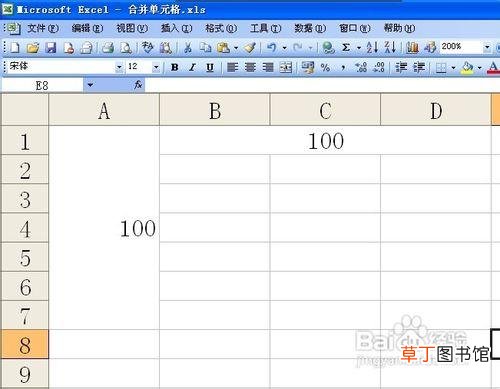The image size is (500, 389).
Task: Expand the AutoSum functions arrow
Action: tap(359, 48)
